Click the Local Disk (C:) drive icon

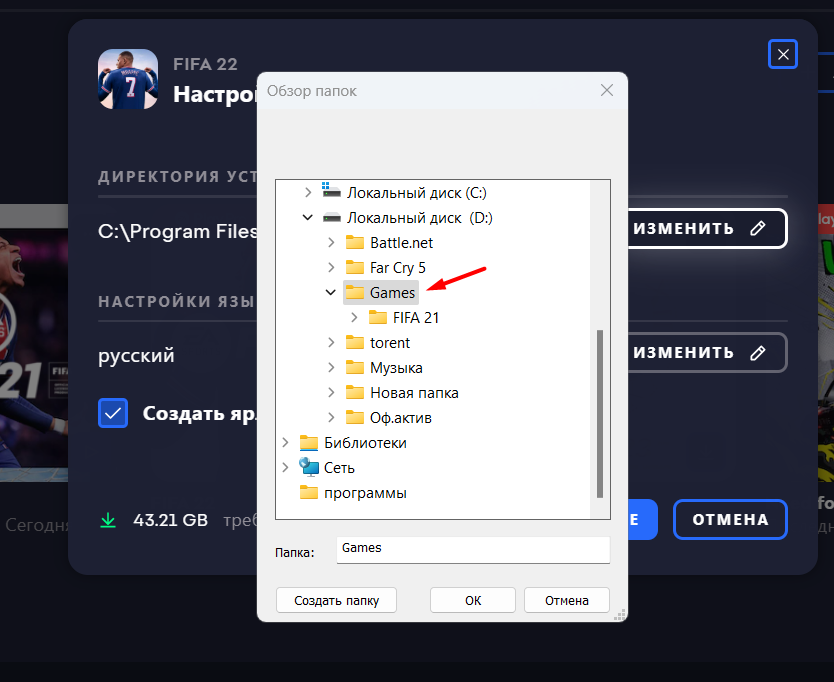(x=332, y=192)
